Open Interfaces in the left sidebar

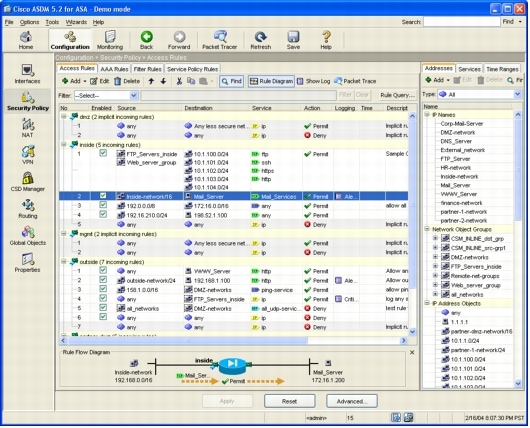[27, 74]
